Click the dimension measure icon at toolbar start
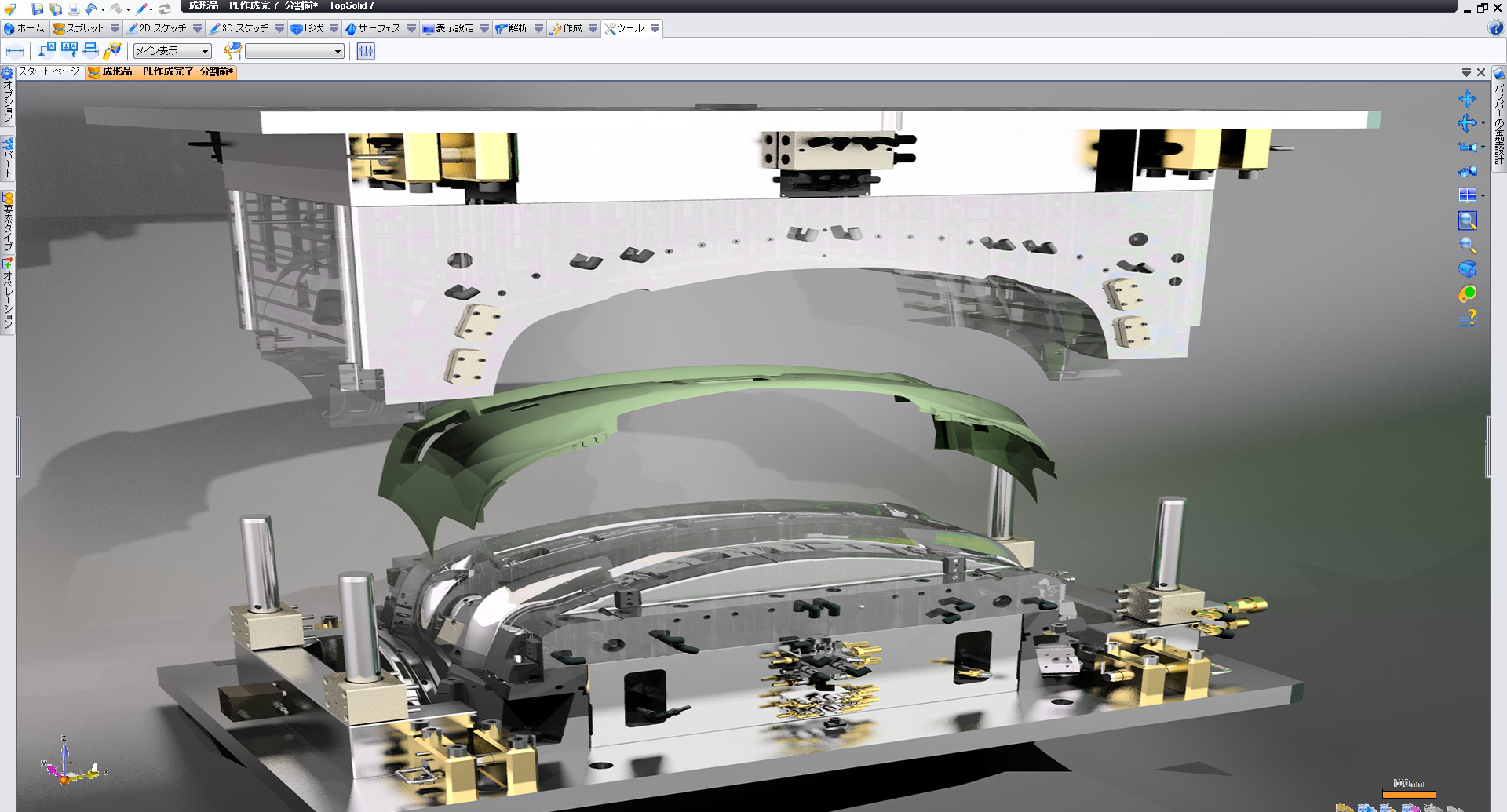This screenshot has width=1507, height=812. tap(14, 51)
